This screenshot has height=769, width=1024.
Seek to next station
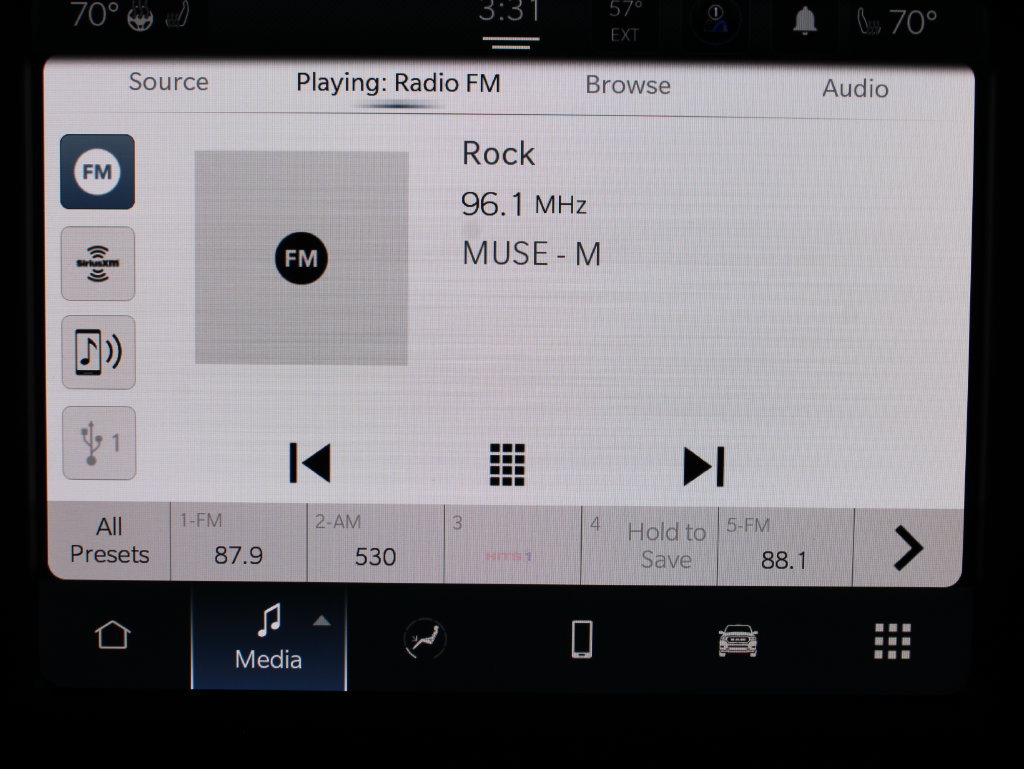[x=703, y=466]
